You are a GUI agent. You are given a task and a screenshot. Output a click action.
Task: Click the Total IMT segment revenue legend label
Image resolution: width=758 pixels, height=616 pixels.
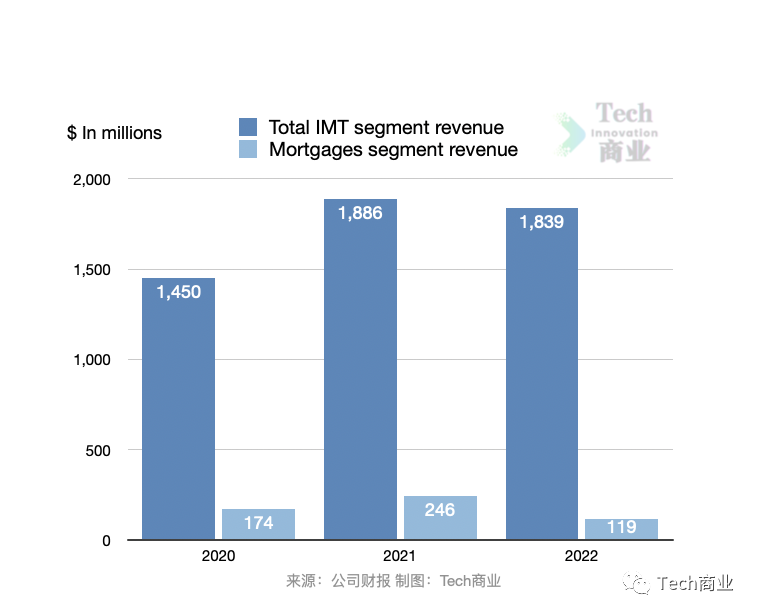(x=386, y=127)
